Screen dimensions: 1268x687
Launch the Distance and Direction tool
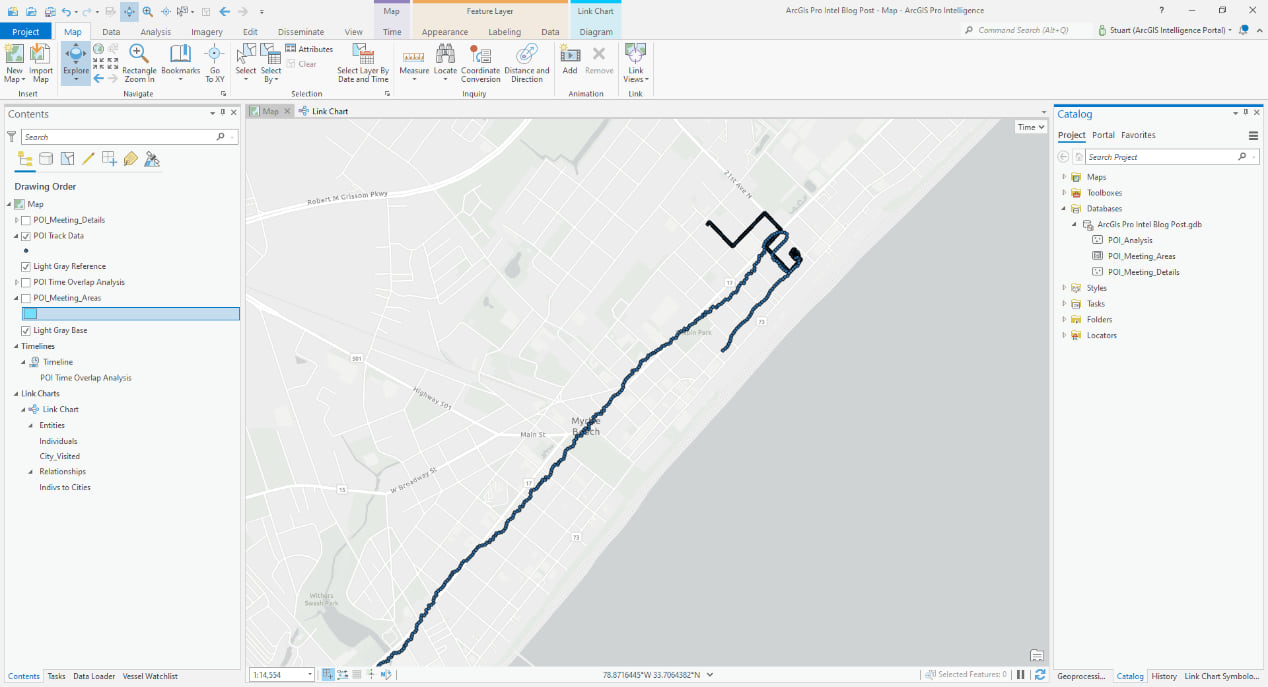click(x=526, y=63)
